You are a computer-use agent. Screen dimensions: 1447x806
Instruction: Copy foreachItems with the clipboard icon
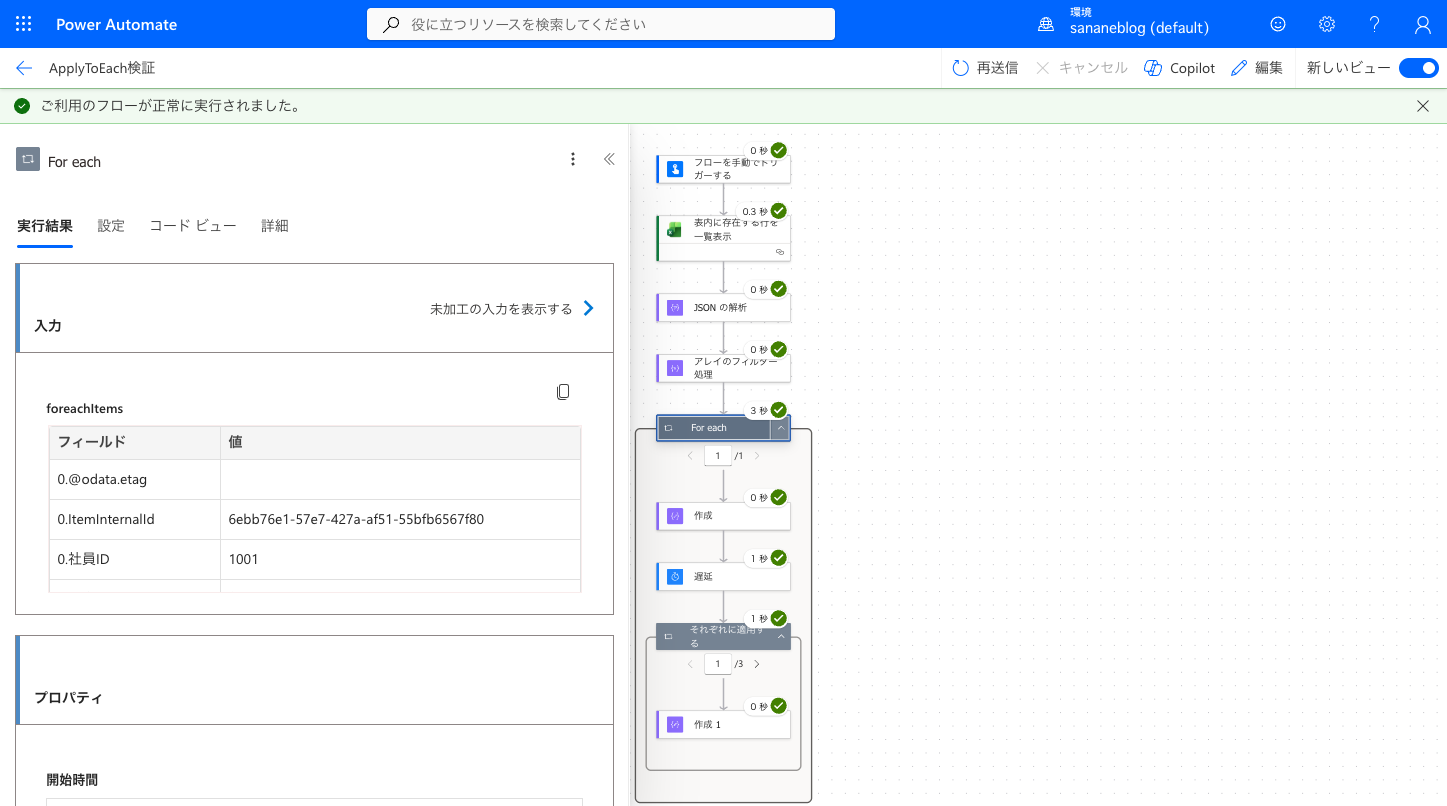563,392
